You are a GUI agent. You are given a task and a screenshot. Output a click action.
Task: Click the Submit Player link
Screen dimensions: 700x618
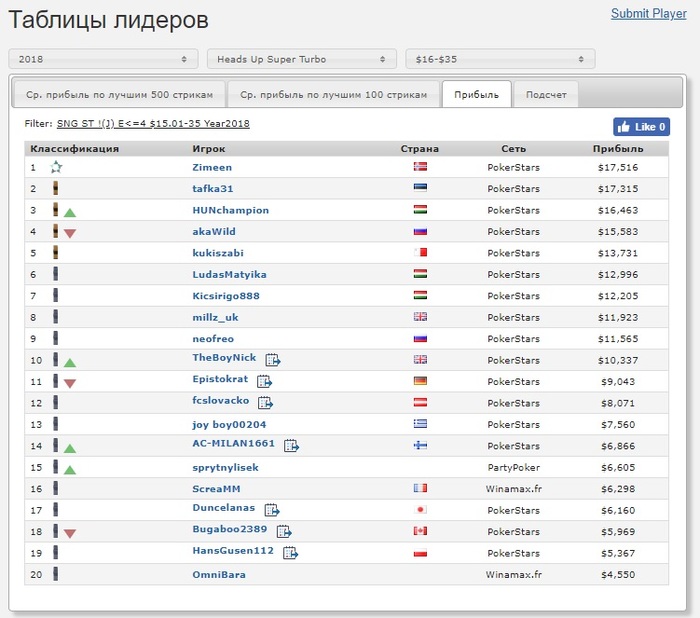(649, 13)
